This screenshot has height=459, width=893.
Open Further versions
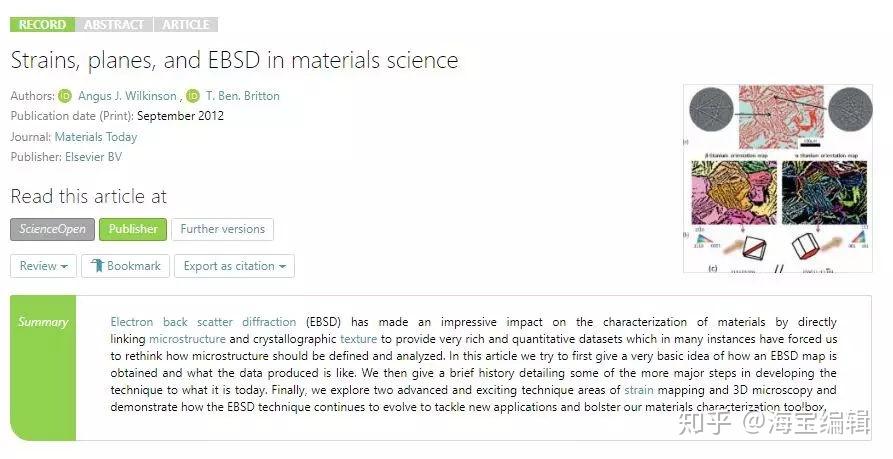click(x=222, y=229)
